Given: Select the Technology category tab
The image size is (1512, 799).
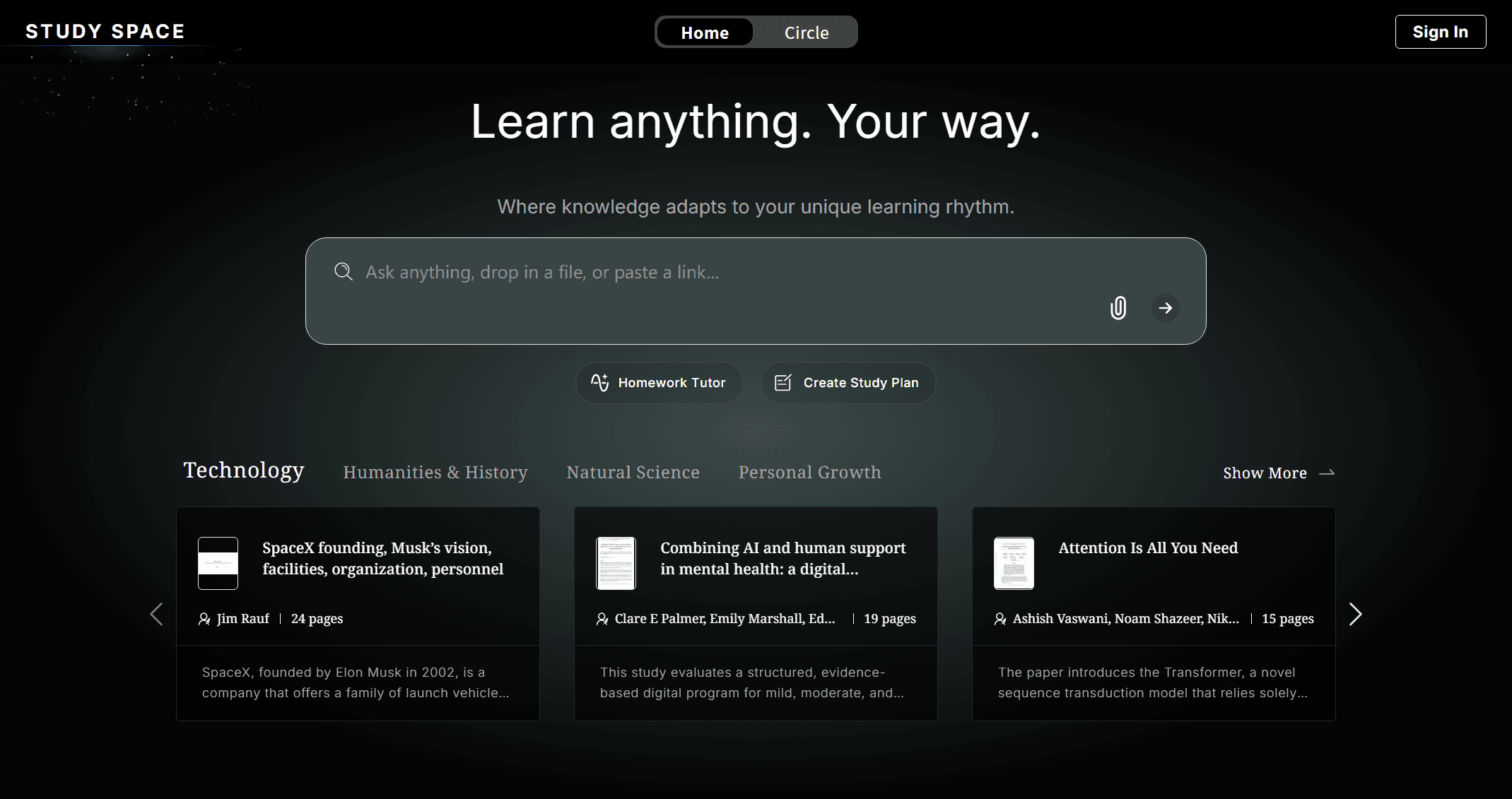Looking at the screenshot, I should click(243, 470).
